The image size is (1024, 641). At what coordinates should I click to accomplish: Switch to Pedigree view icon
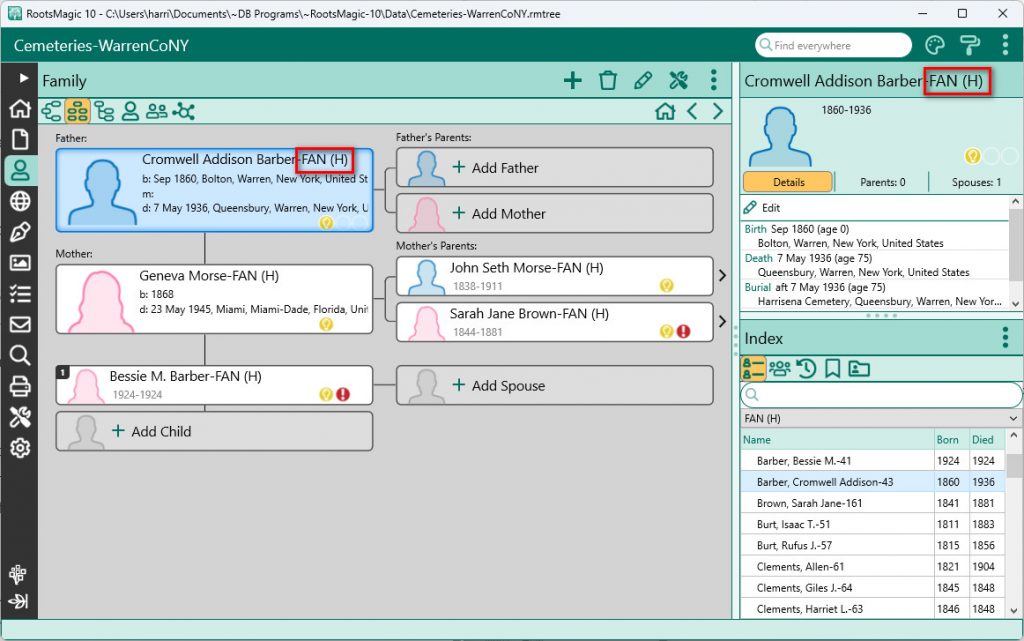pos(51,112)
